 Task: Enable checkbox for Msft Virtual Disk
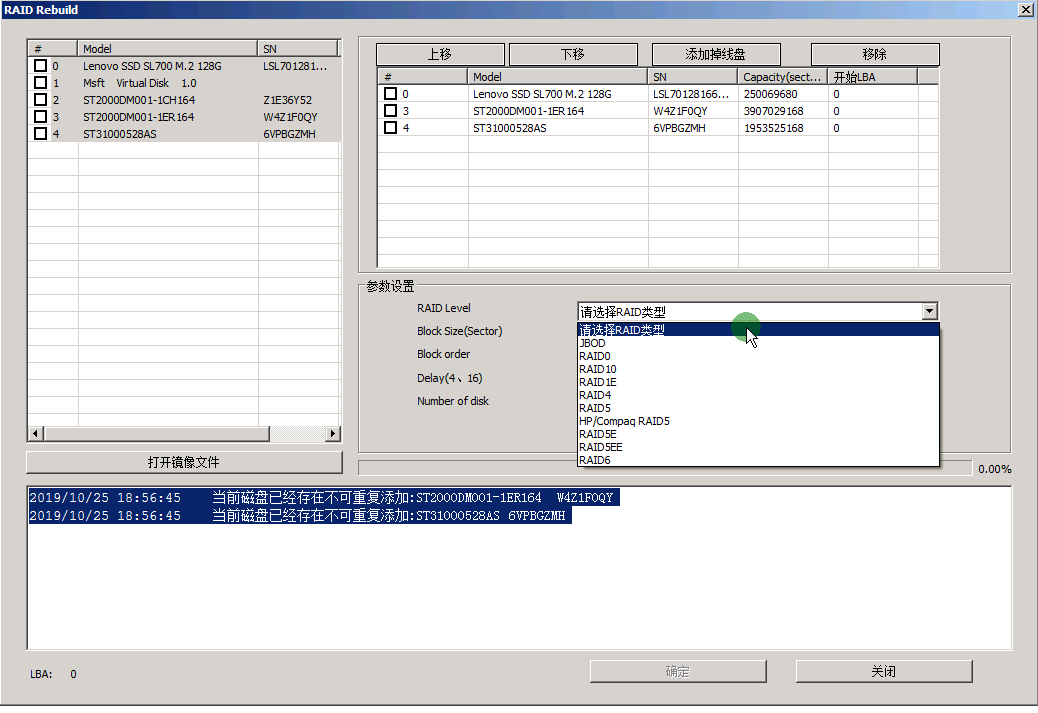(40, 83)
